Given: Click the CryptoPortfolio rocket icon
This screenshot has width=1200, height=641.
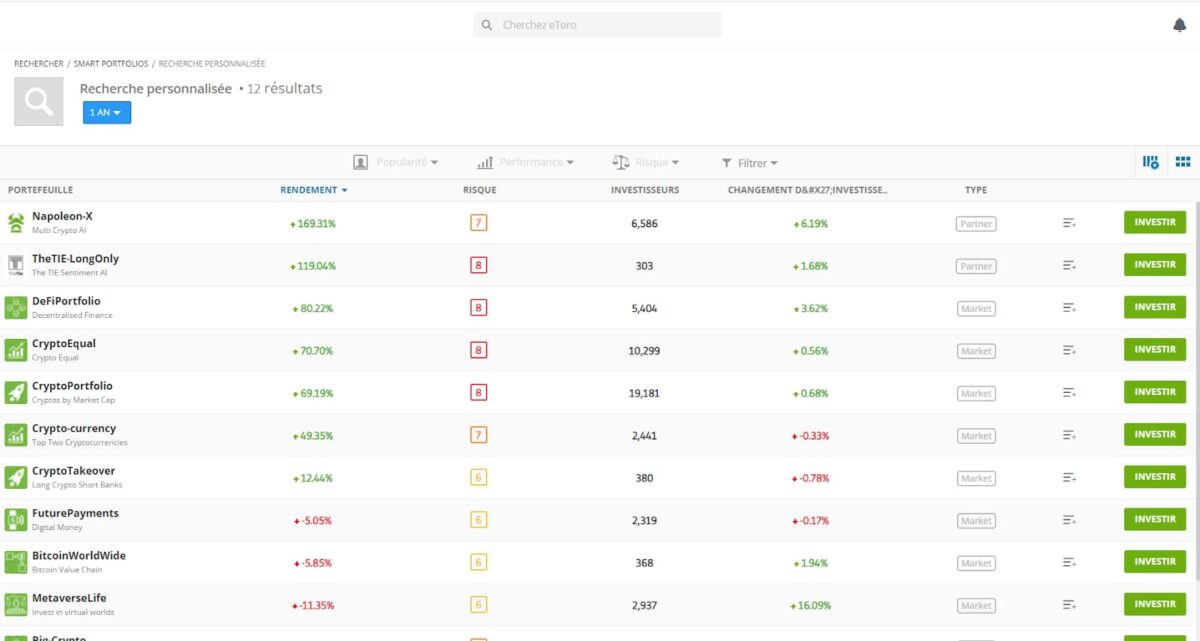Looking at the screenshot, I should 16,392.
